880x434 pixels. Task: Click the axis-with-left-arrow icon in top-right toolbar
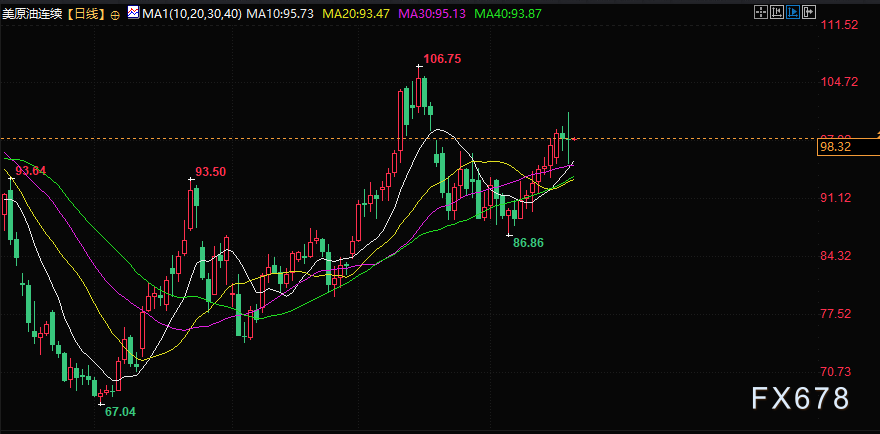tap(777, 12)
